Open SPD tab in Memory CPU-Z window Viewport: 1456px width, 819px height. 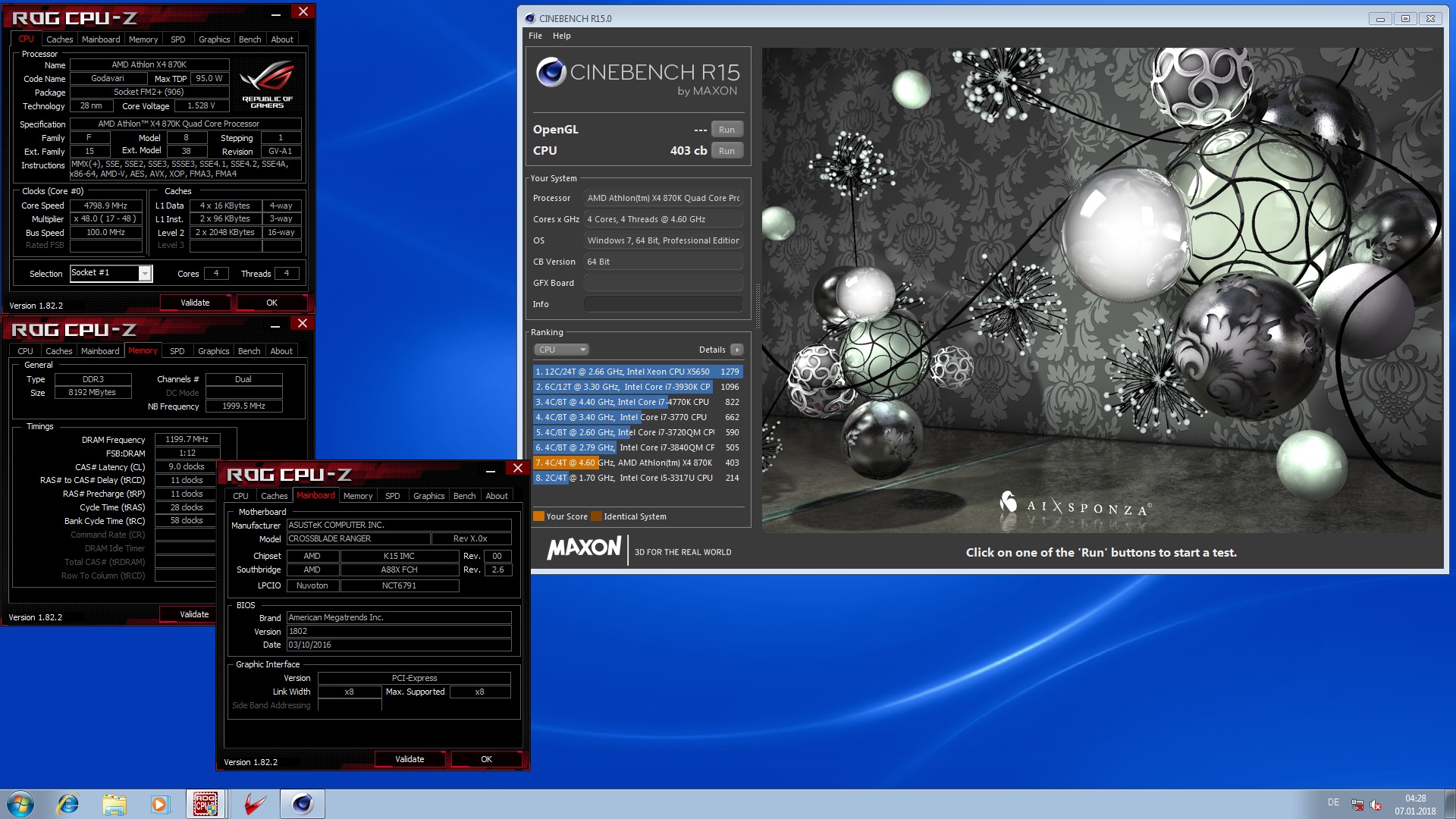pyautogui.click(x=177, y=351)
